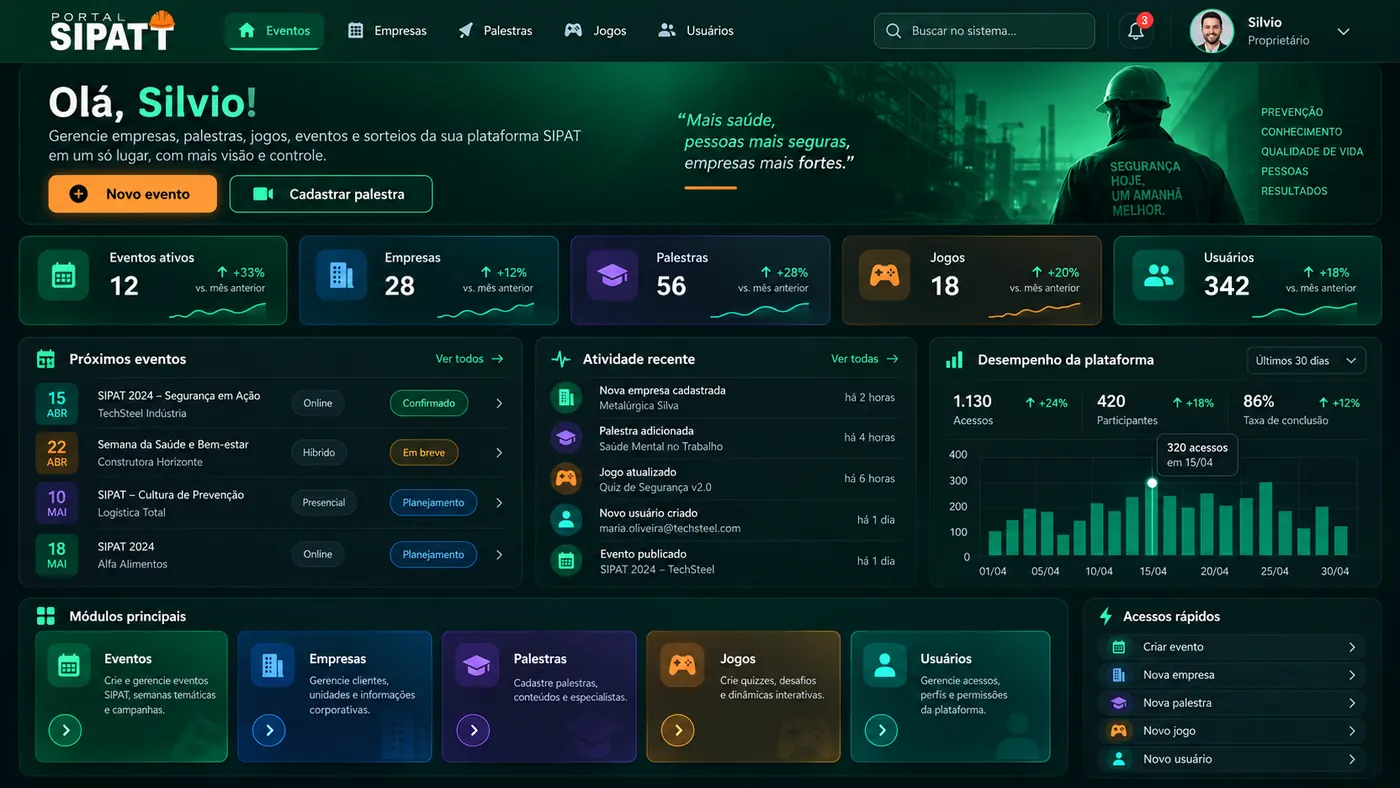Select the Jogos nav tab

(595, 31)
